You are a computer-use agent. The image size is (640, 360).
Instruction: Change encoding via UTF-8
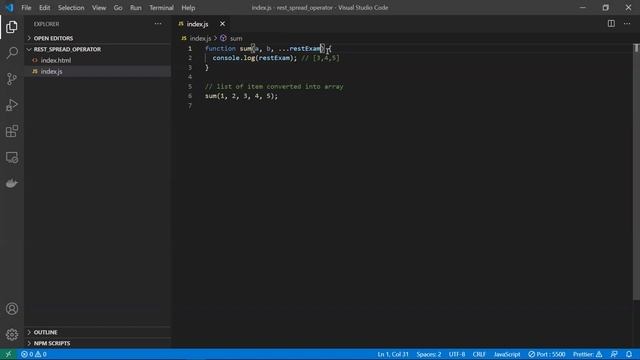[457, 354]
